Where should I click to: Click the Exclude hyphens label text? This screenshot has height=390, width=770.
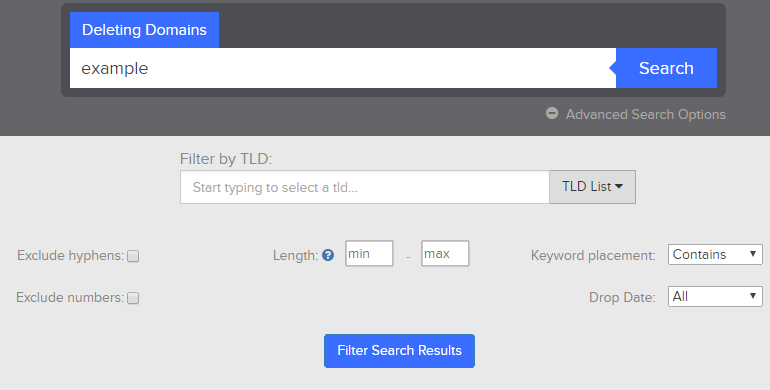coord(70,255)
